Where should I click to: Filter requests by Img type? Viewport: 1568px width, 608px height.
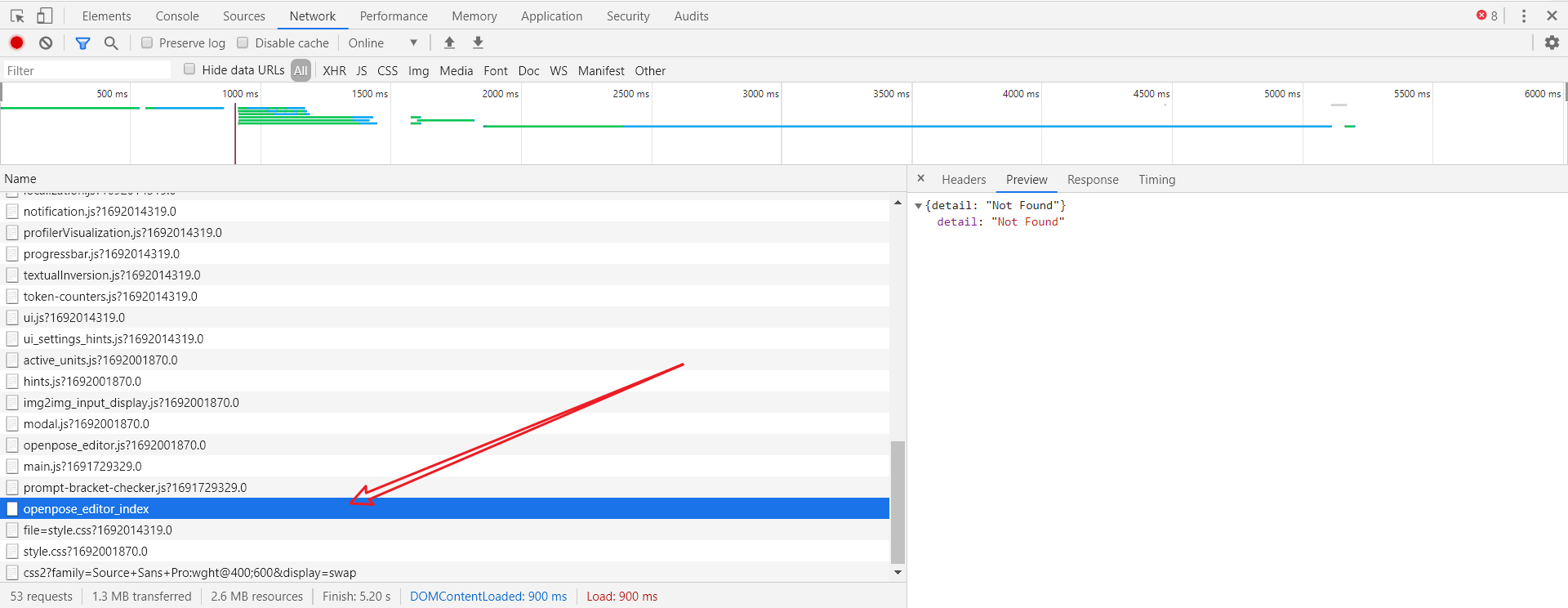point(419,70)
